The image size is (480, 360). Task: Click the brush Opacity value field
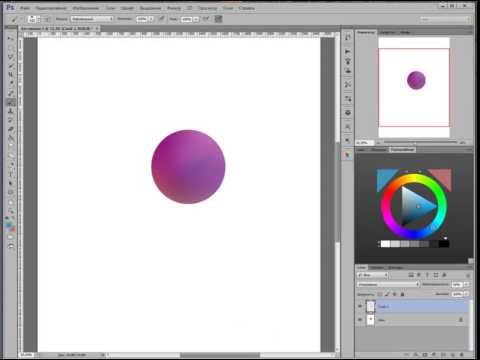pos(142,19)
